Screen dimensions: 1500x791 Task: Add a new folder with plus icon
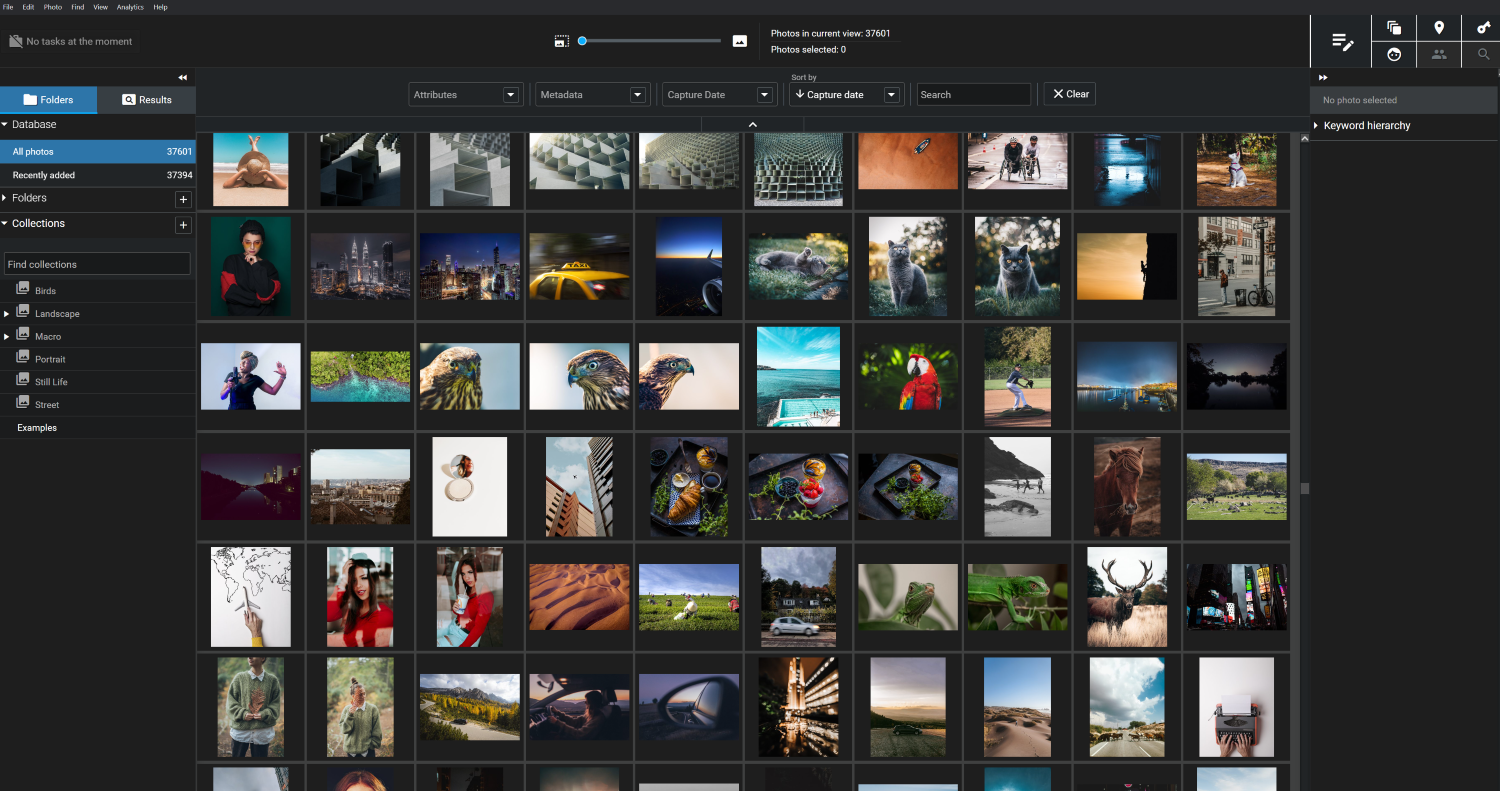click(183, 199)
